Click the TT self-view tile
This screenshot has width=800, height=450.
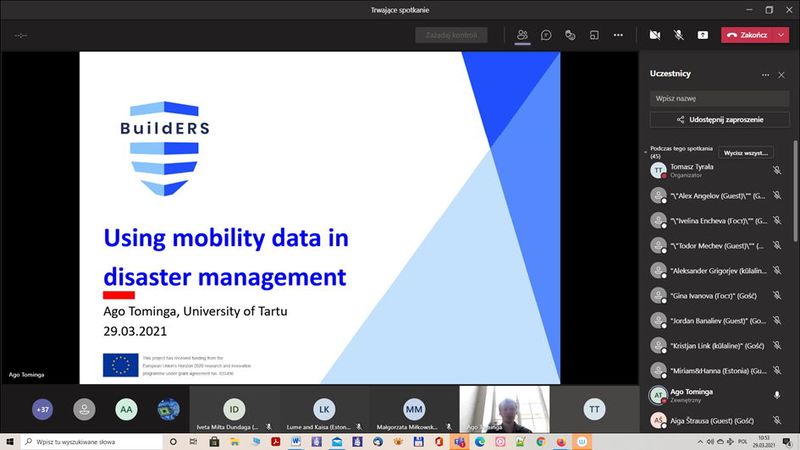click(594, 409)
